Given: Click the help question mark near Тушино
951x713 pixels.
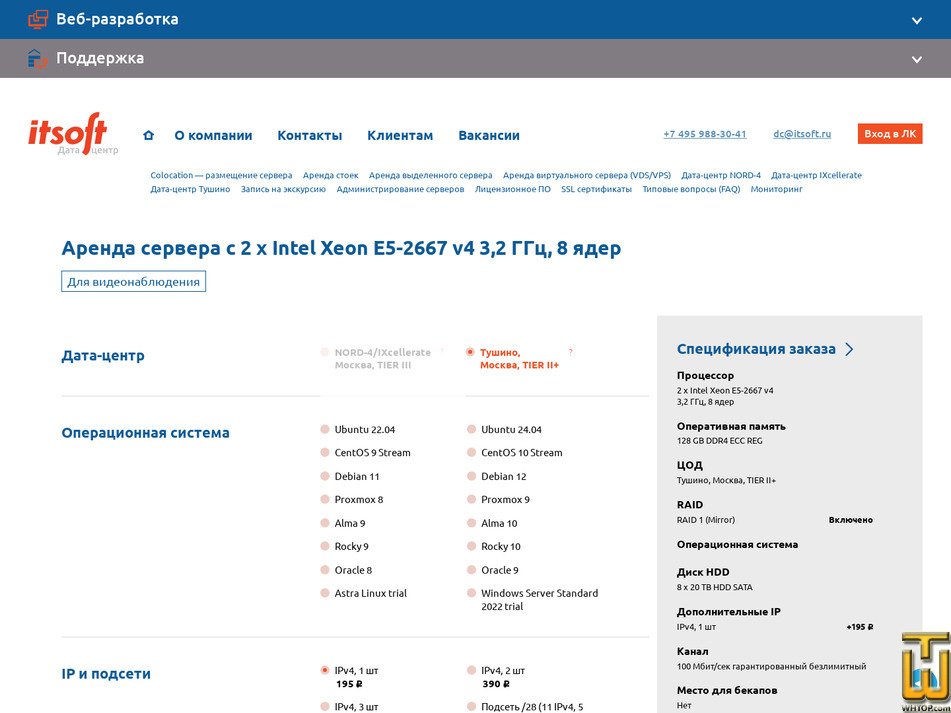Looking at the screenshot, I should pyautogui.click(x=571, y=352).
